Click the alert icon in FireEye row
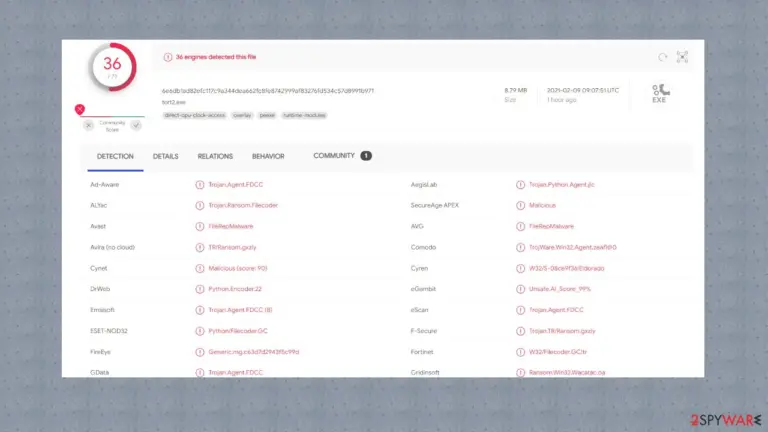 (x=199, y=352)
